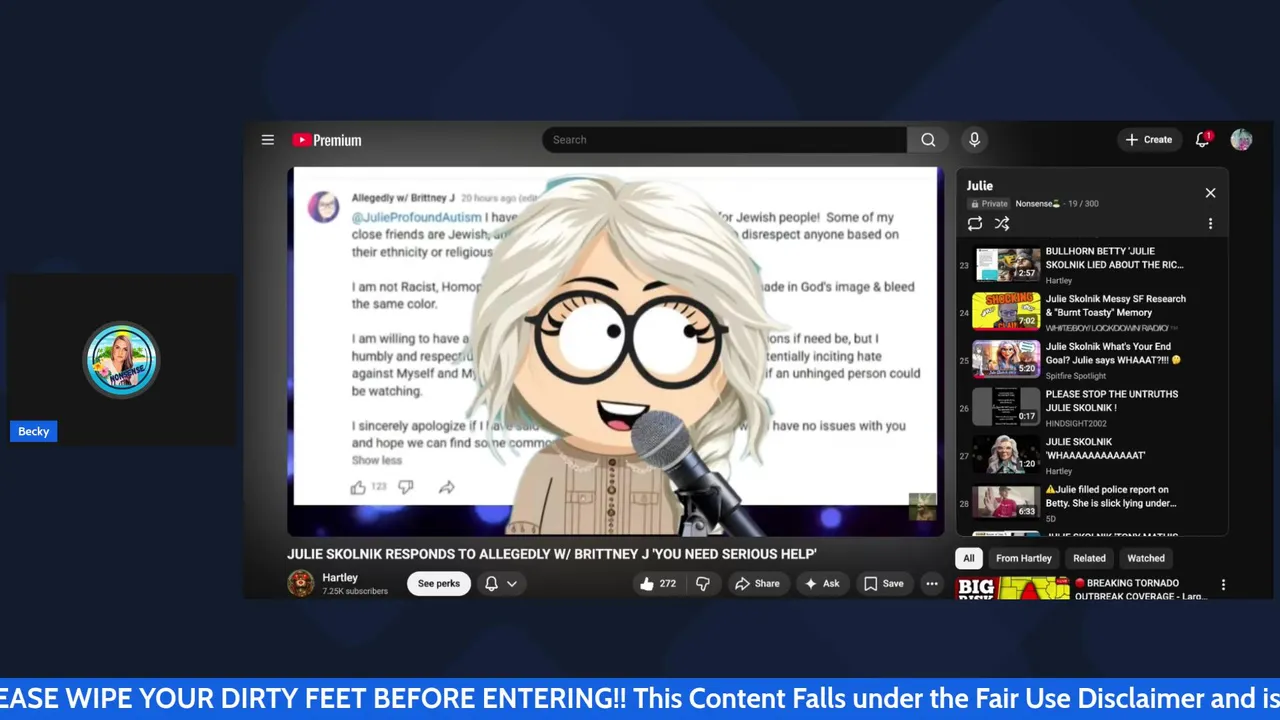Click the 7.25K subscribers text
This screenshot has height=720, width=1280.
[x=355, y=591]
